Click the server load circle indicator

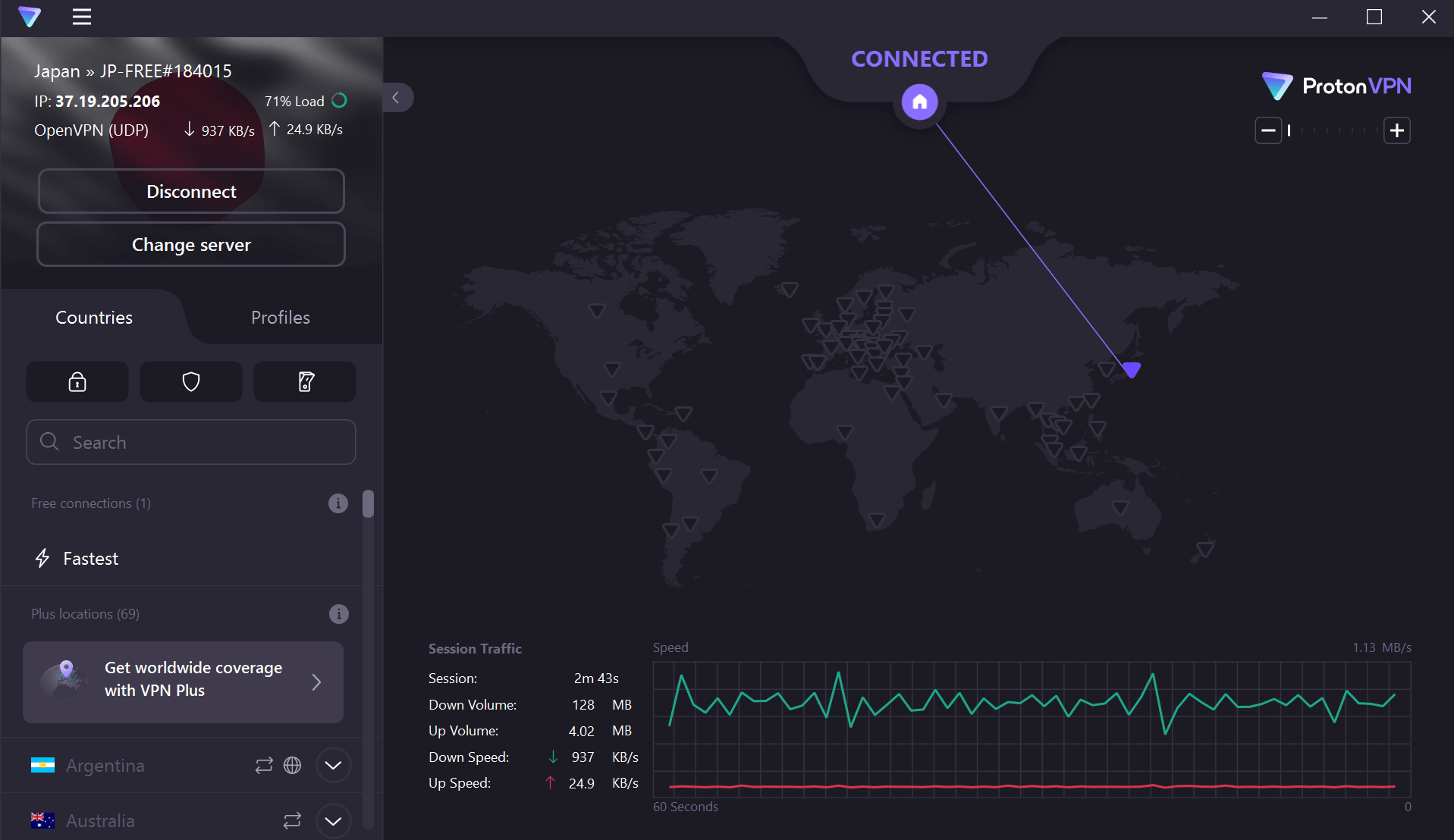click(x=340, y=100)
